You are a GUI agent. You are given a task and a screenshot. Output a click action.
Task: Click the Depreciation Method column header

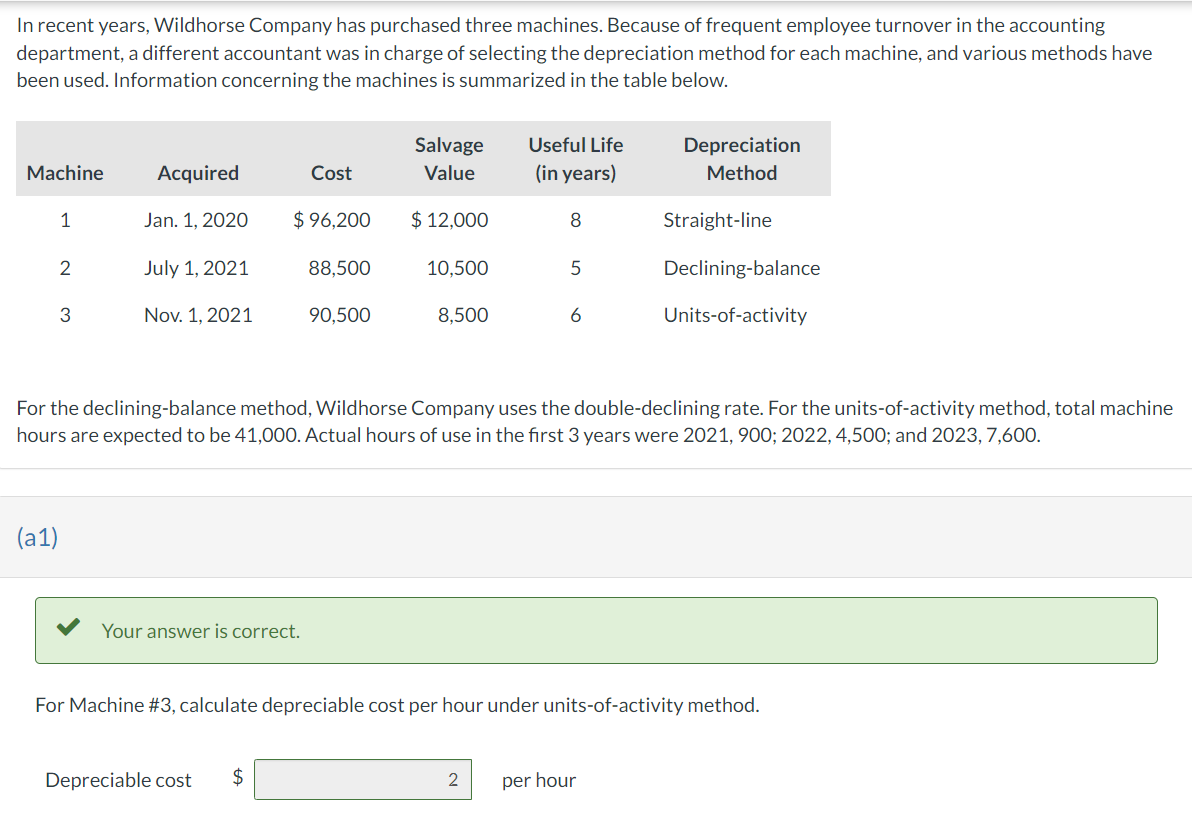[x=742, y=159]
